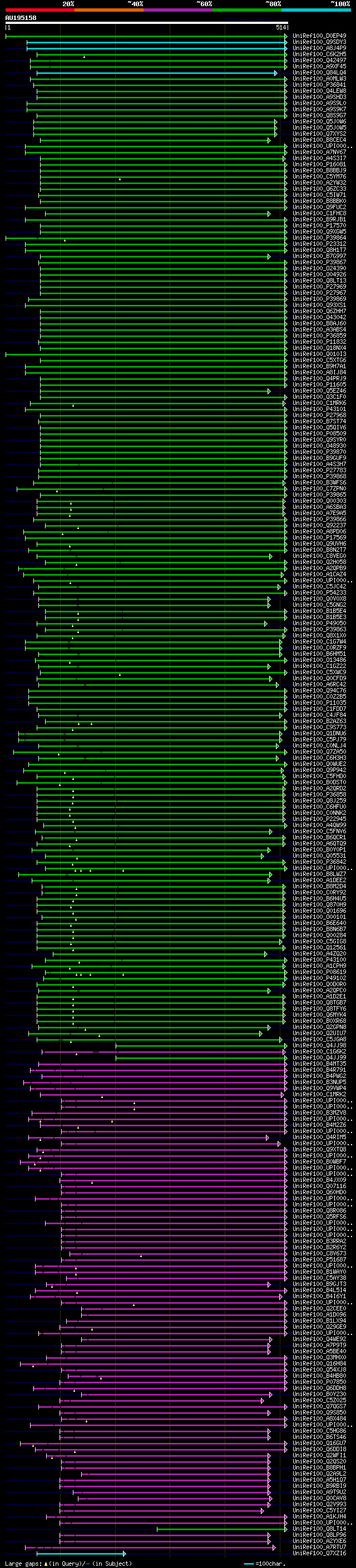
Task: Select the UniRef100_C5YM76 label
Action: pyautogui.click(x=319, y=176)
